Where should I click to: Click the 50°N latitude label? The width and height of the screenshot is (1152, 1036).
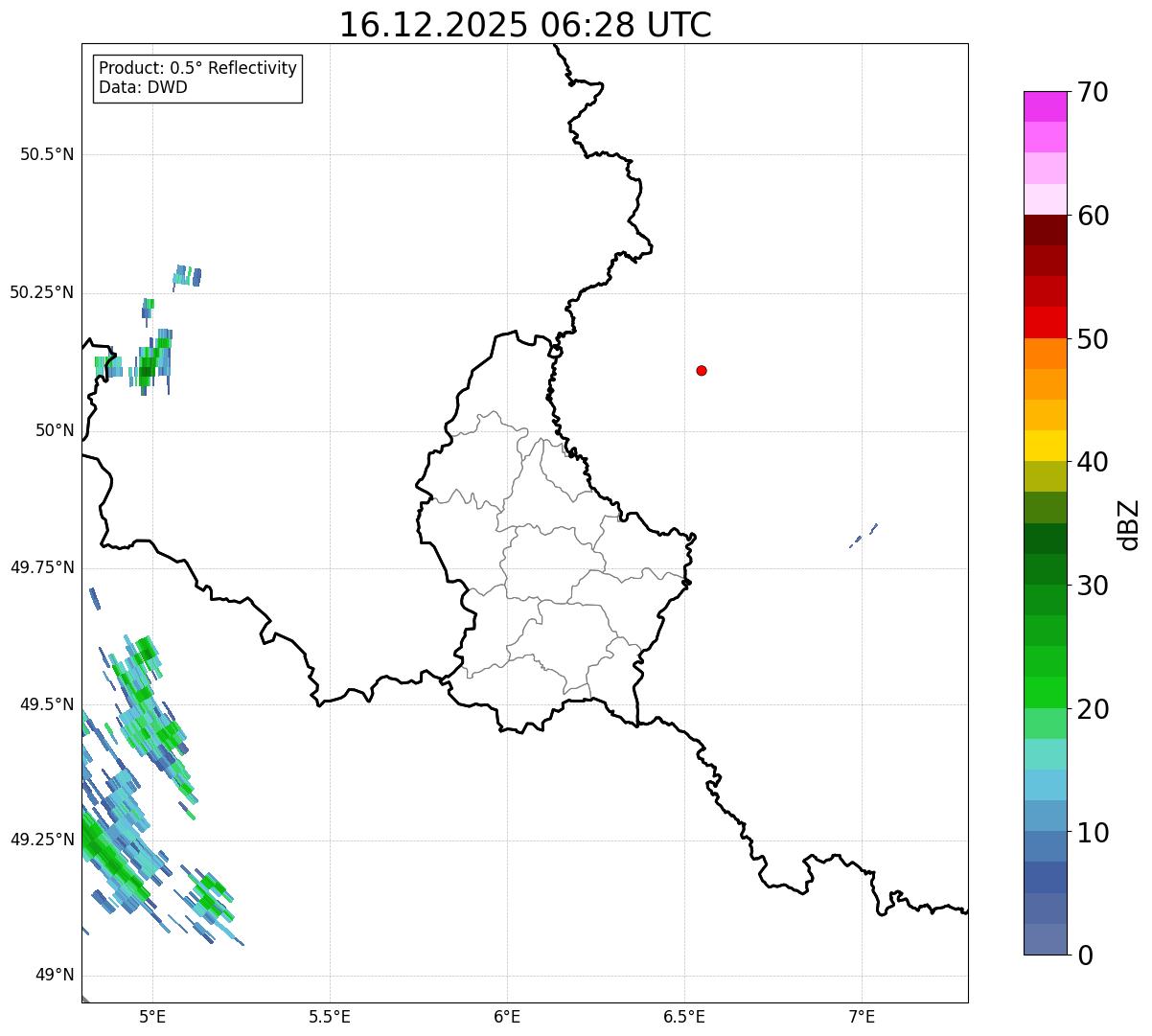click(x=55, y=430)
